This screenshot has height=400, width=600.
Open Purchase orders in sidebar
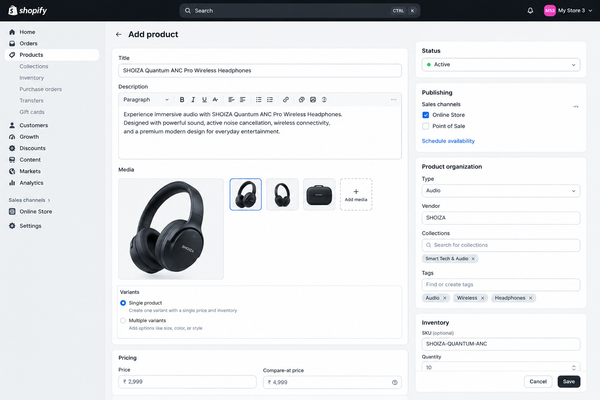pyautogui.click(x=41, y=89)
